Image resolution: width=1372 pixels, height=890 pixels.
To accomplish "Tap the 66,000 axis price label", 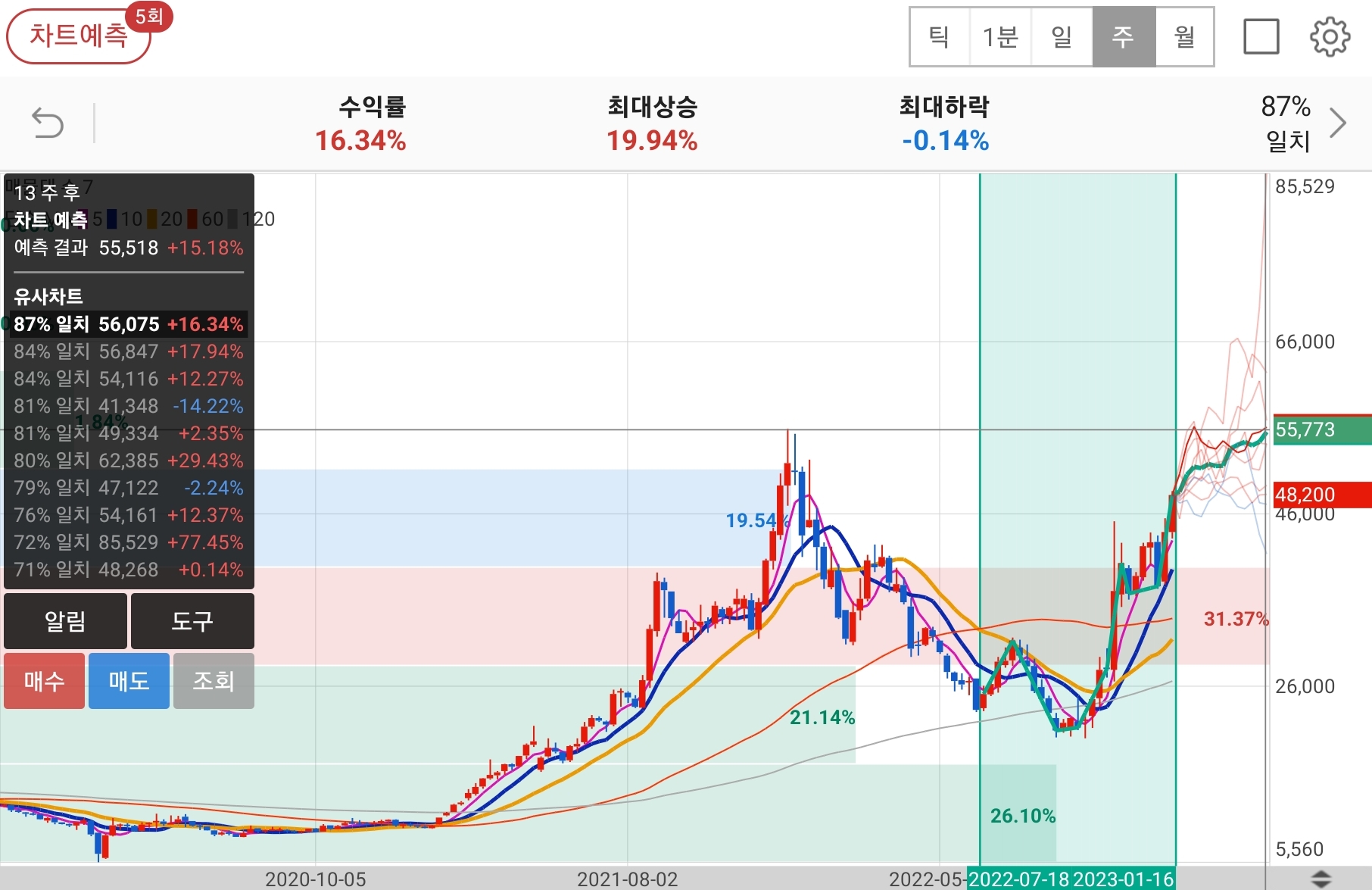I will [1305, 342].
